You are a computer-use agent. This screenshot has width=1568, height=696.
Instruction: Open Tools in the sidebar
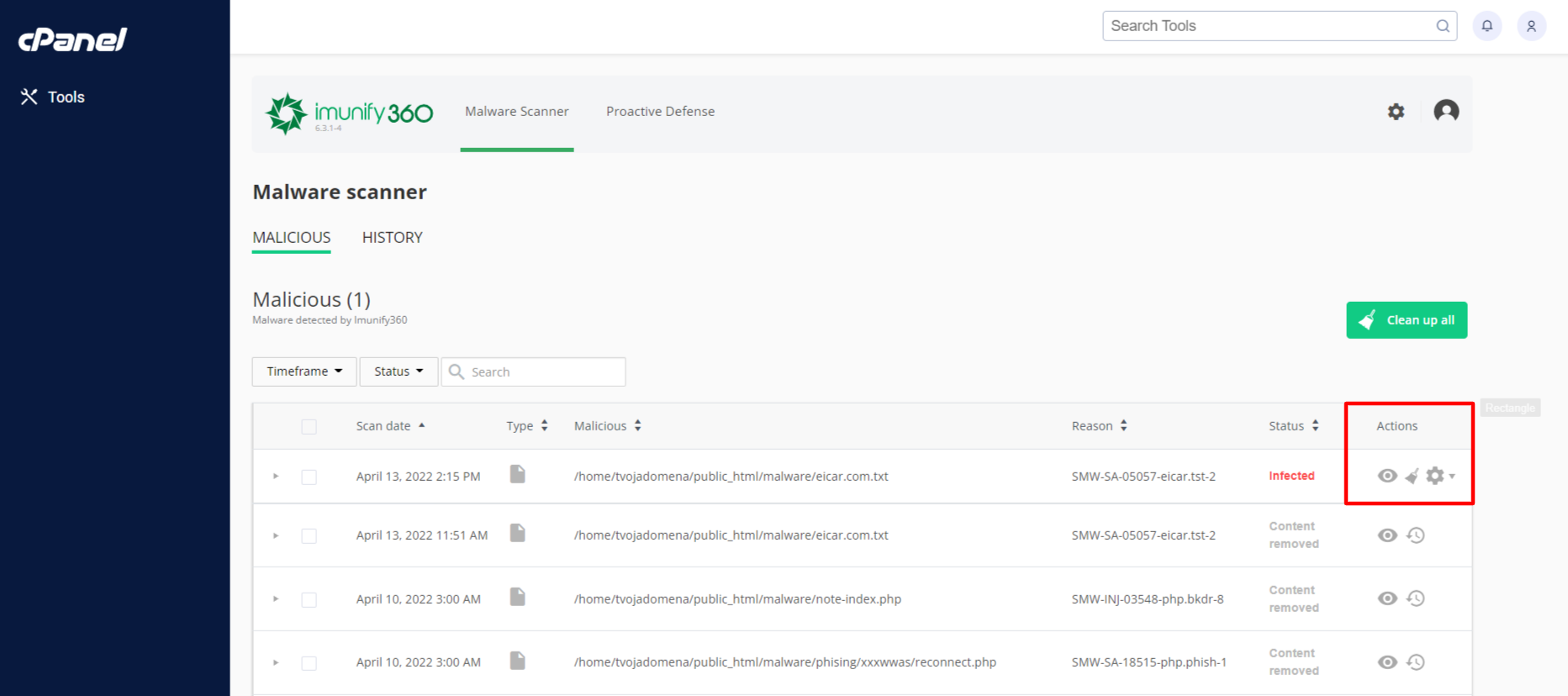52,97
